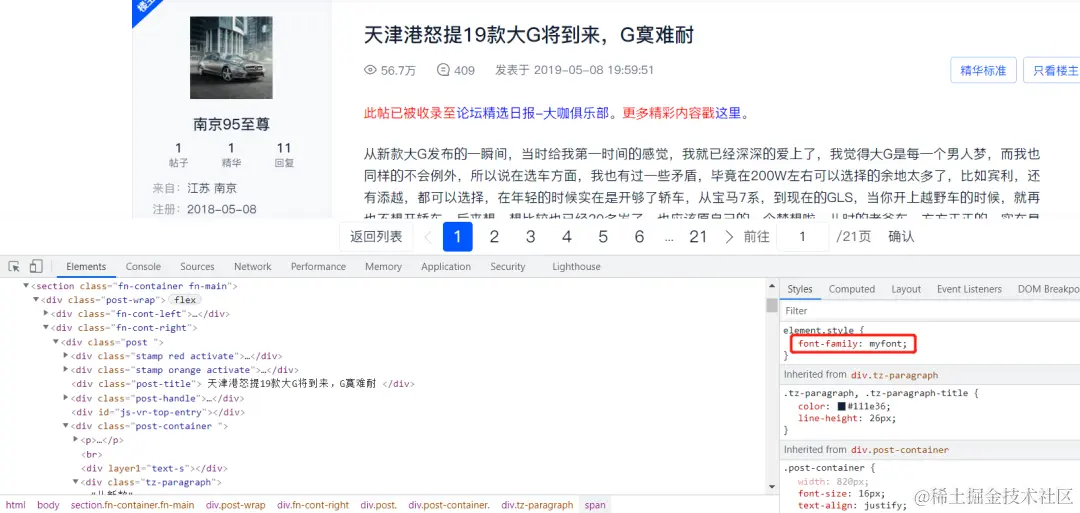Click the font-family myfont style declaration

coord(853,344)
